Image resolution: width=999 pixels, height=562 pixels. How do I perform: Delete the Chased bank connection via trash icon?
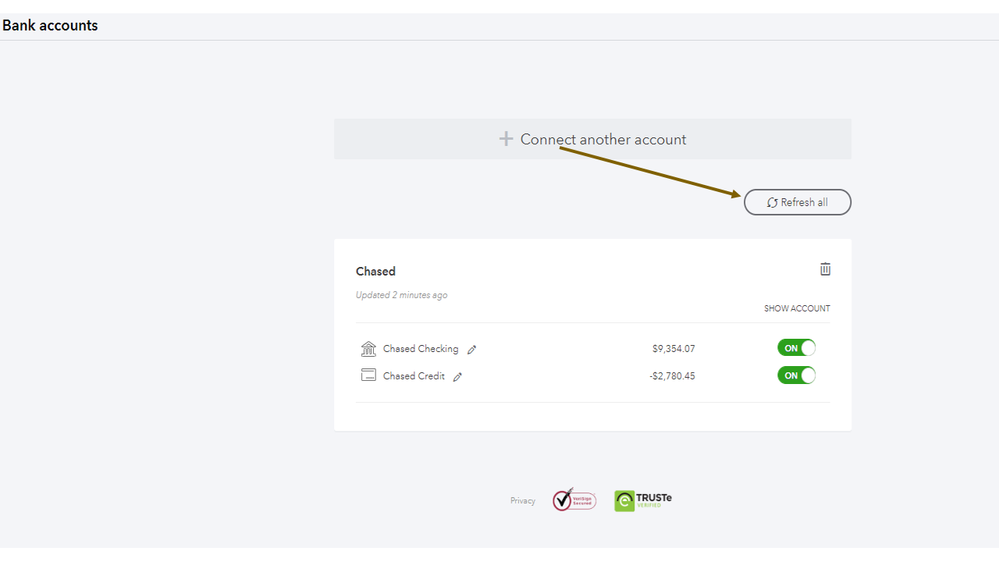825,269
